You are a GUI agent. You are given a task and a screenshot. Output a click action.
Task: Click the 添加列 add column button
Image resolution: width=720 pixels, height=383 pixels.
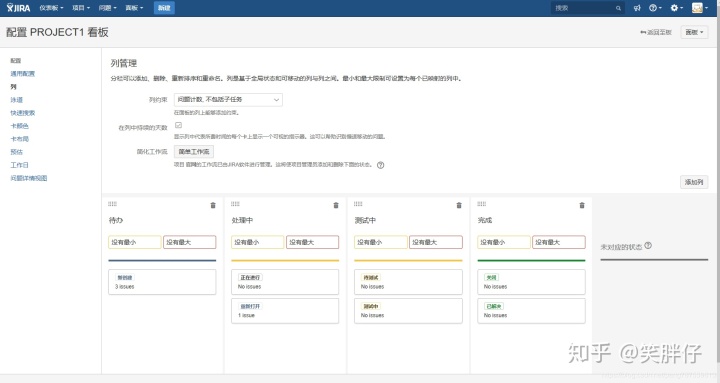(694, 182)
